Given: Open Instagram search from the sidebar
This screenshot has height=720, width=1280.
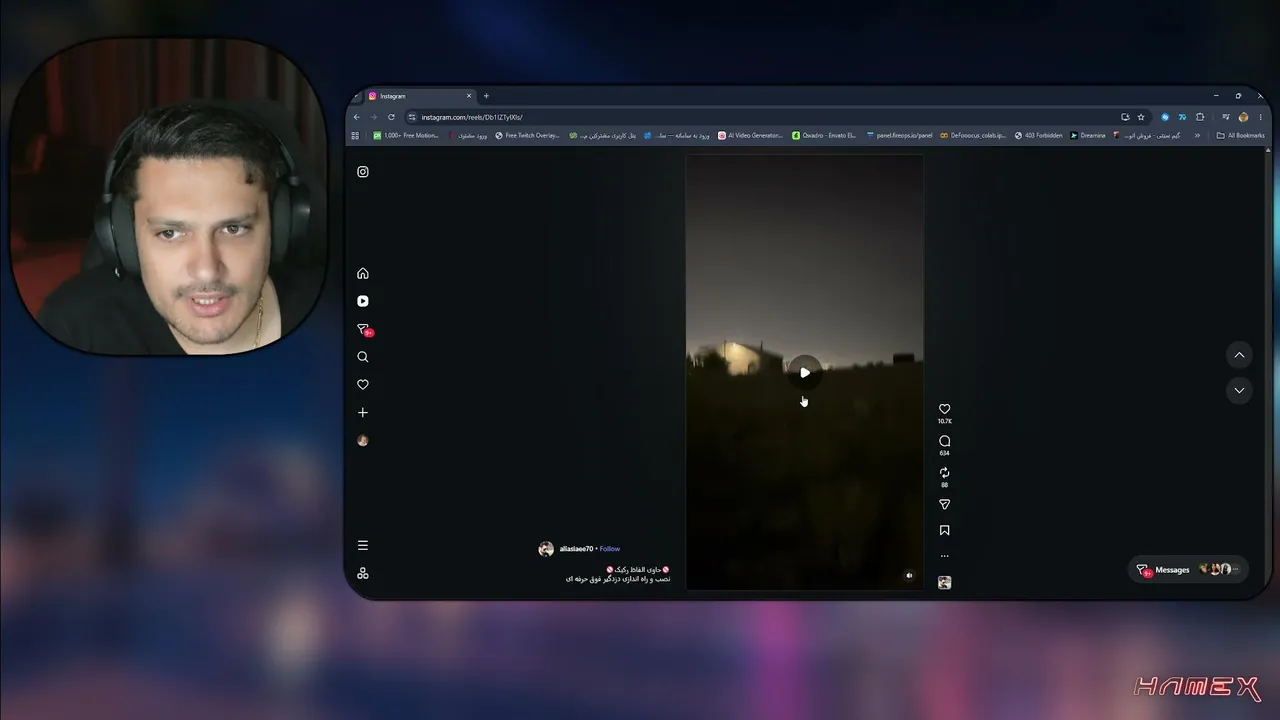Looking at the screenshot, I should coord(363,357).
